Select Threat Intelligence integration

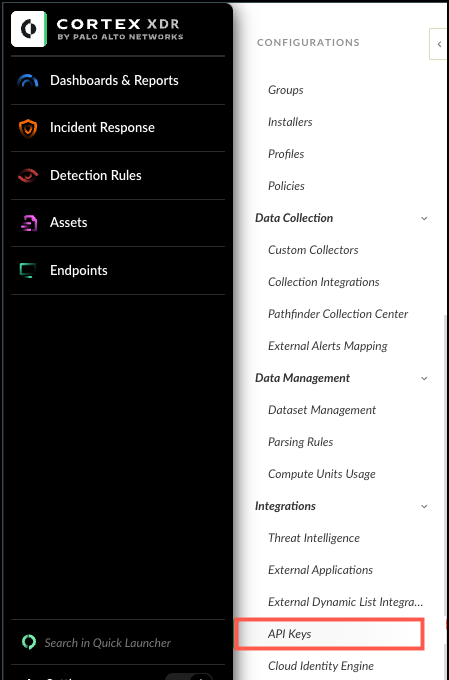(x=314, y=538)
